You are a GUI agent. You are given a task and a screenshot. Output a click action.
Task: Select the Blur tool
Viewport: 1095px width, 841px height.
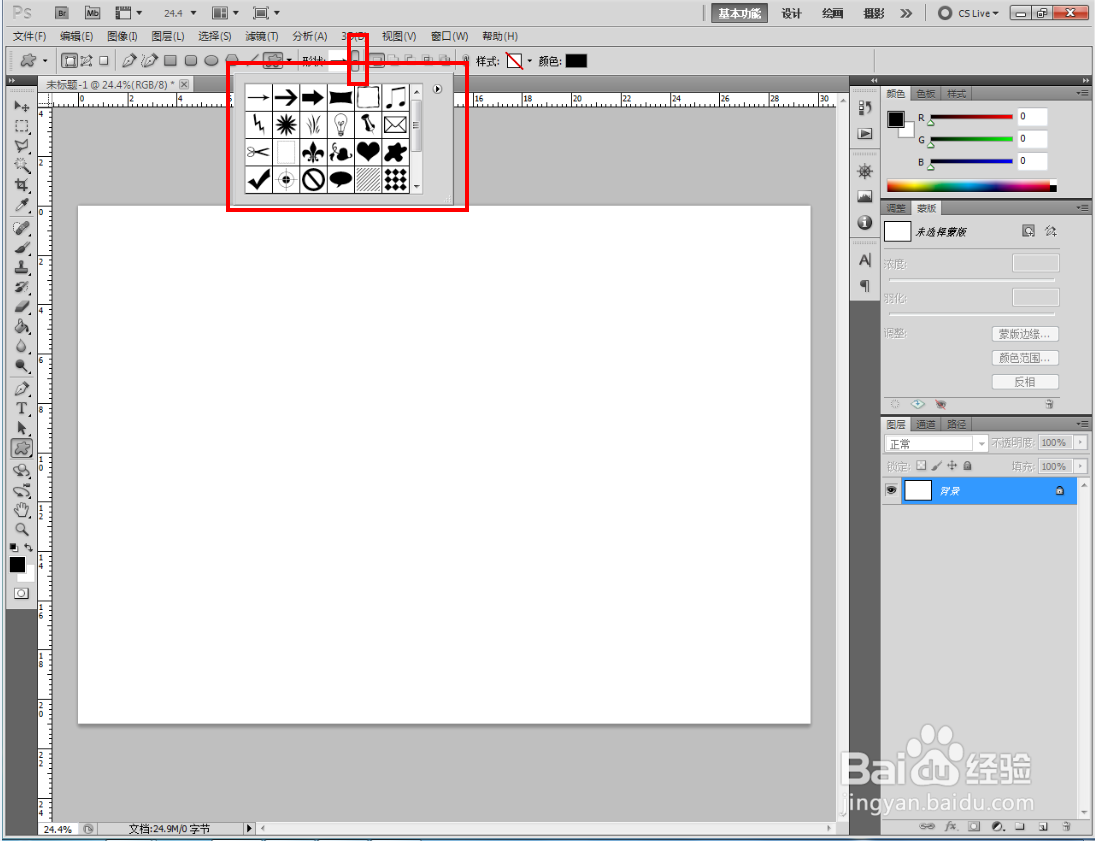[22, 346]
